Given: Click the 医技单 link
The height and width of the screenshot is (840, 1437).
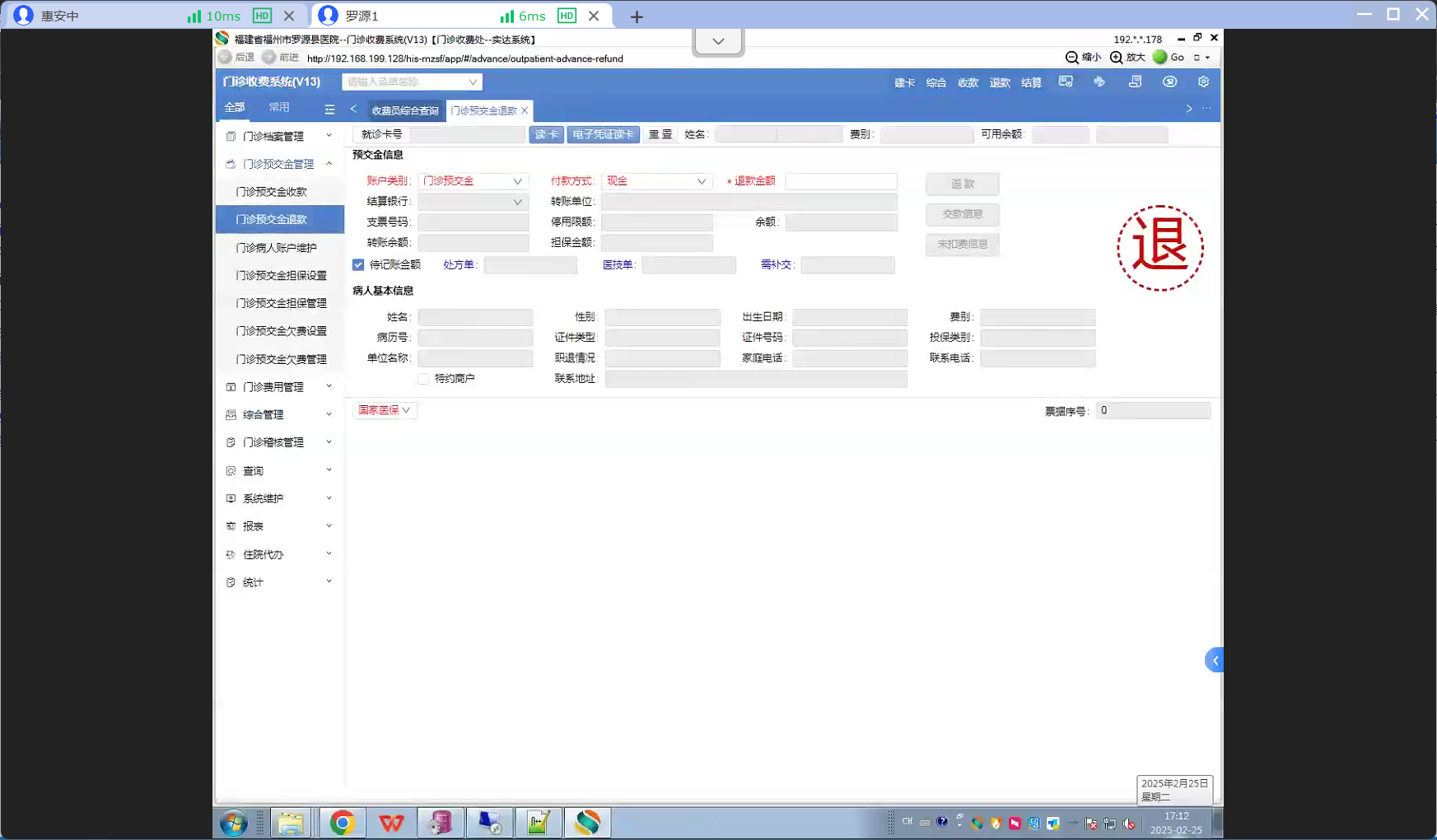Looking at the screenshot, I should point(618,265).
